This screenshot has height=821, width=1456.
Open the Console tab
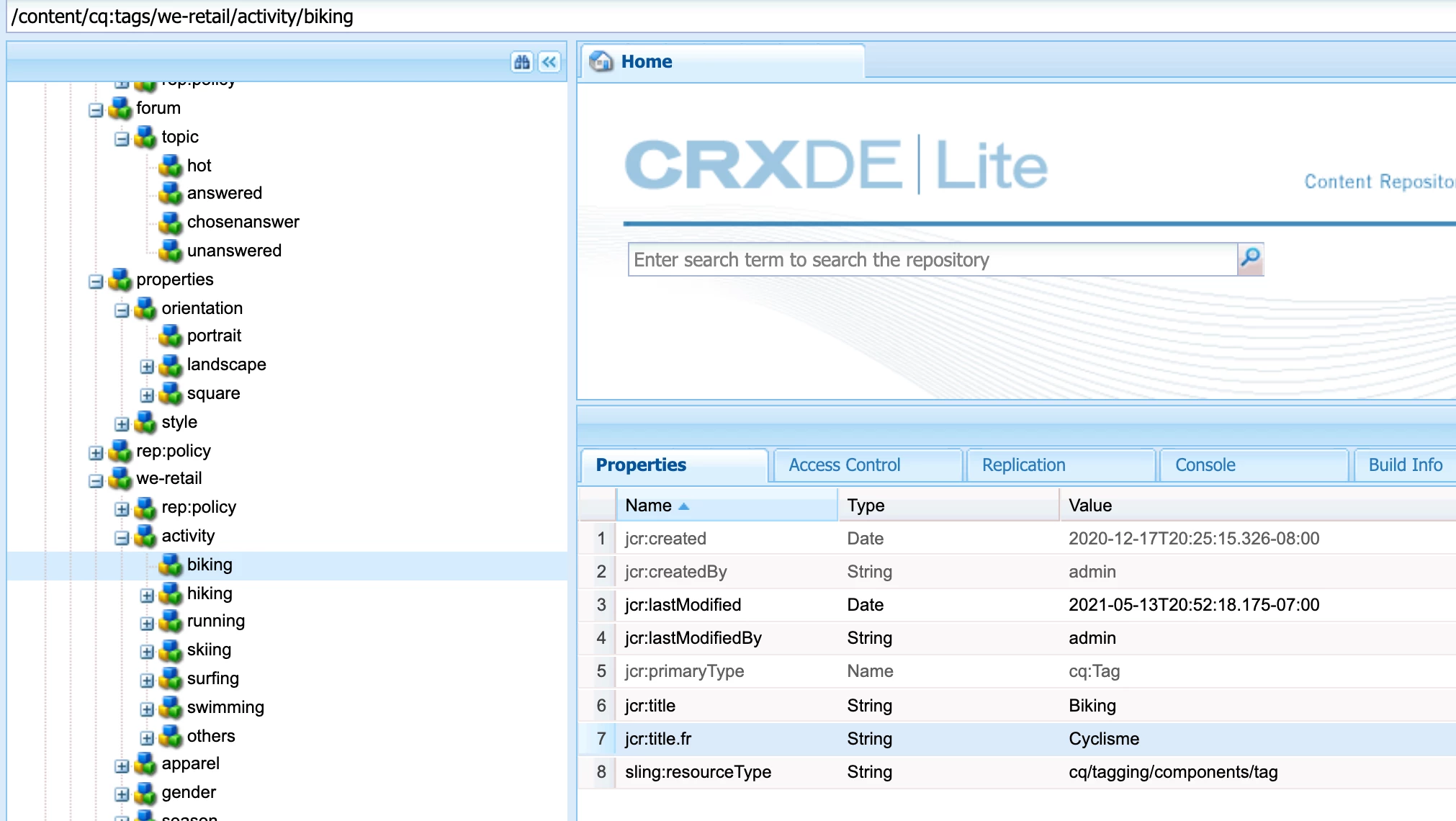click(x=1205, y=465)
